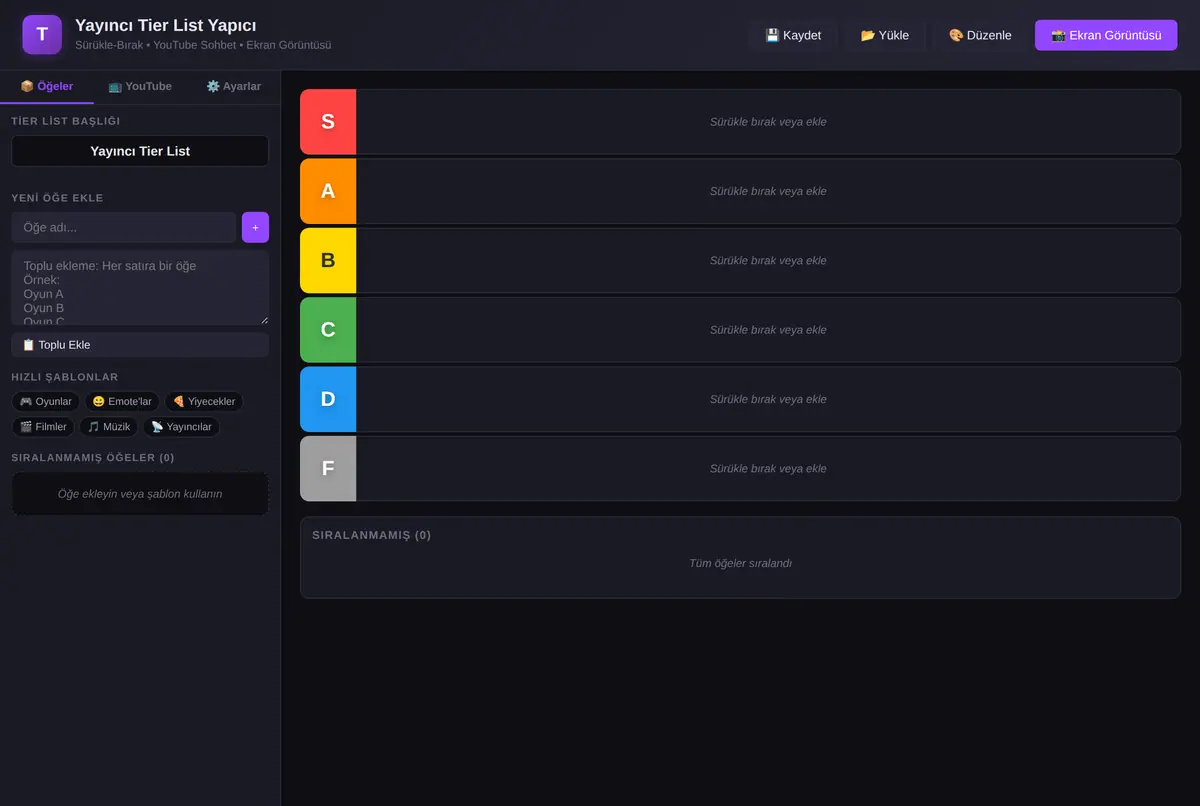Click the A tier drop area
The height and width of the screenshot is (806, 1200).
click(x=768, y=191)
